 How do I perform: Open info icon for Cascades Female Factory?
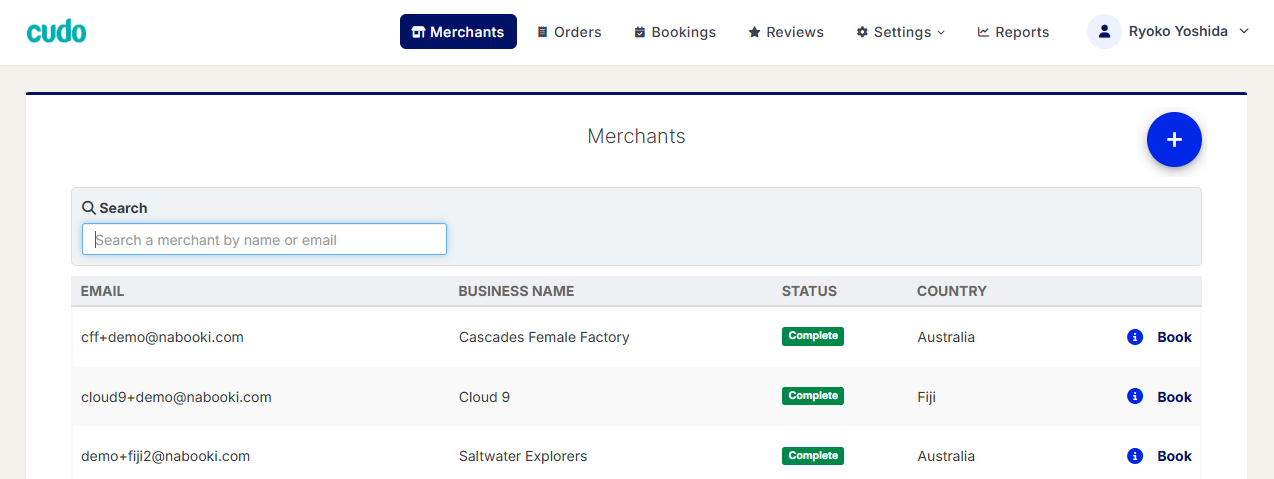point(1135,337)
